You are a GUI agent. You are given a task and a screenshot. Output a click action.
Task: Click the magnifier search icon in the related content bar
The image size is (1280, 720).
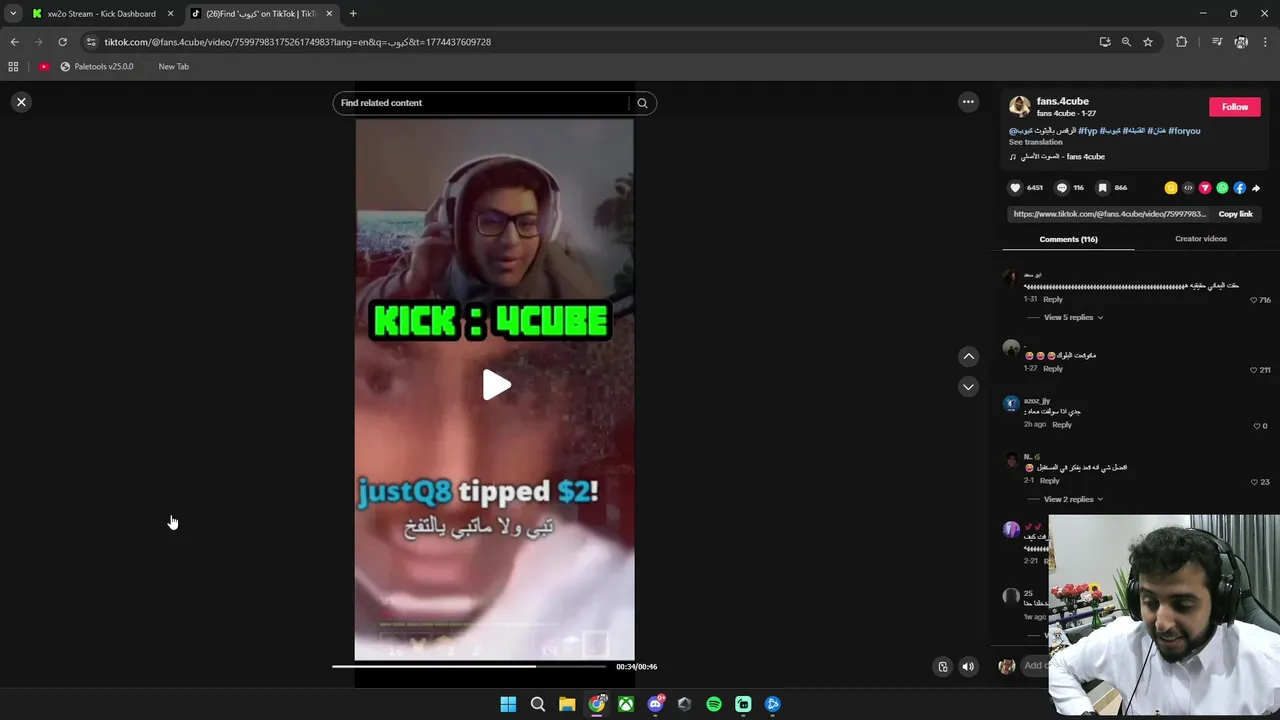point(642,103)
